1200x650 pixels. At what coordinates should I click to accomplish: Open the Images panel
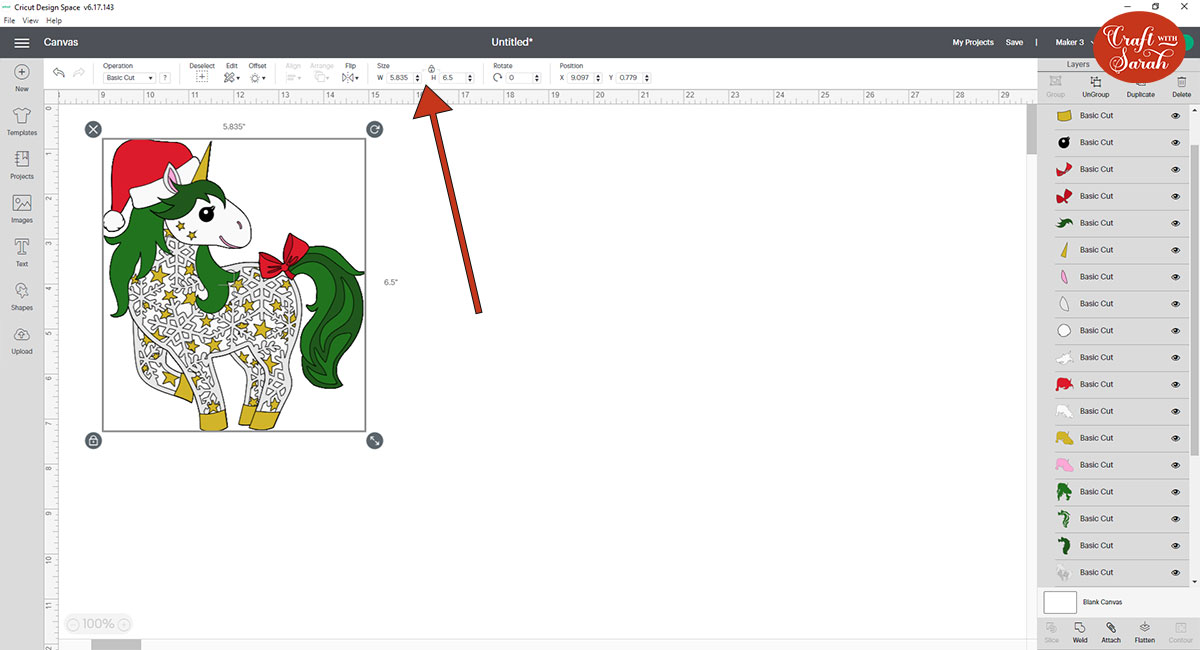pyautogui.click(x=21, y=205)
